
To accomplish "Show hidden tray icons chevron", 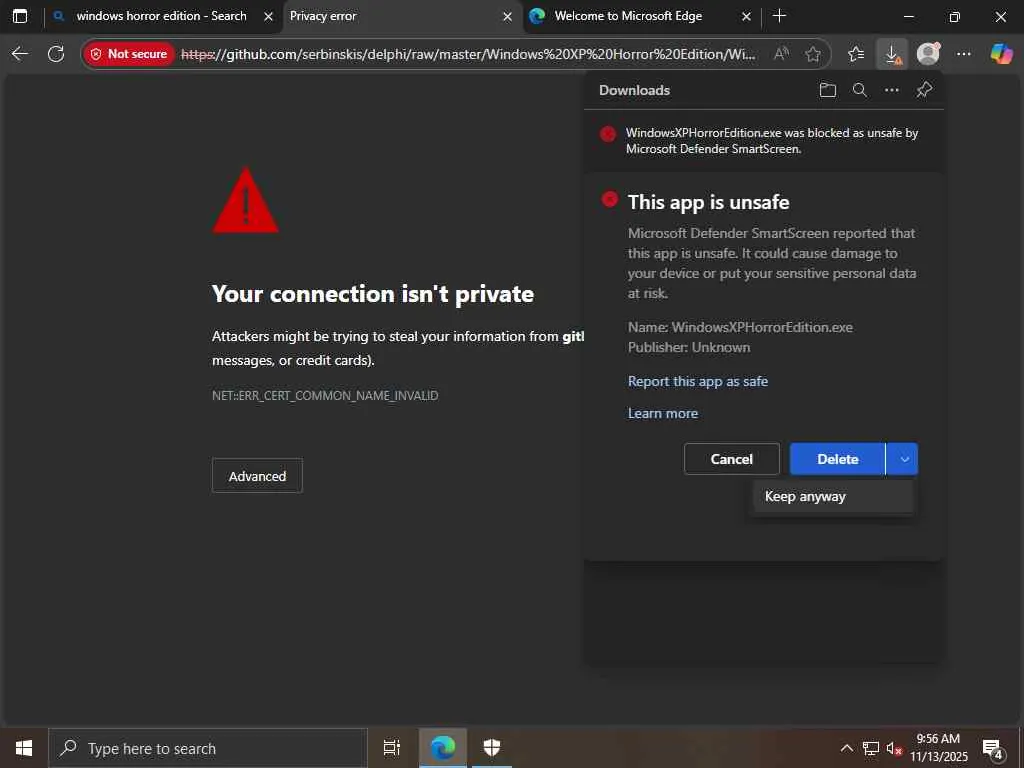I will point(846,748).
